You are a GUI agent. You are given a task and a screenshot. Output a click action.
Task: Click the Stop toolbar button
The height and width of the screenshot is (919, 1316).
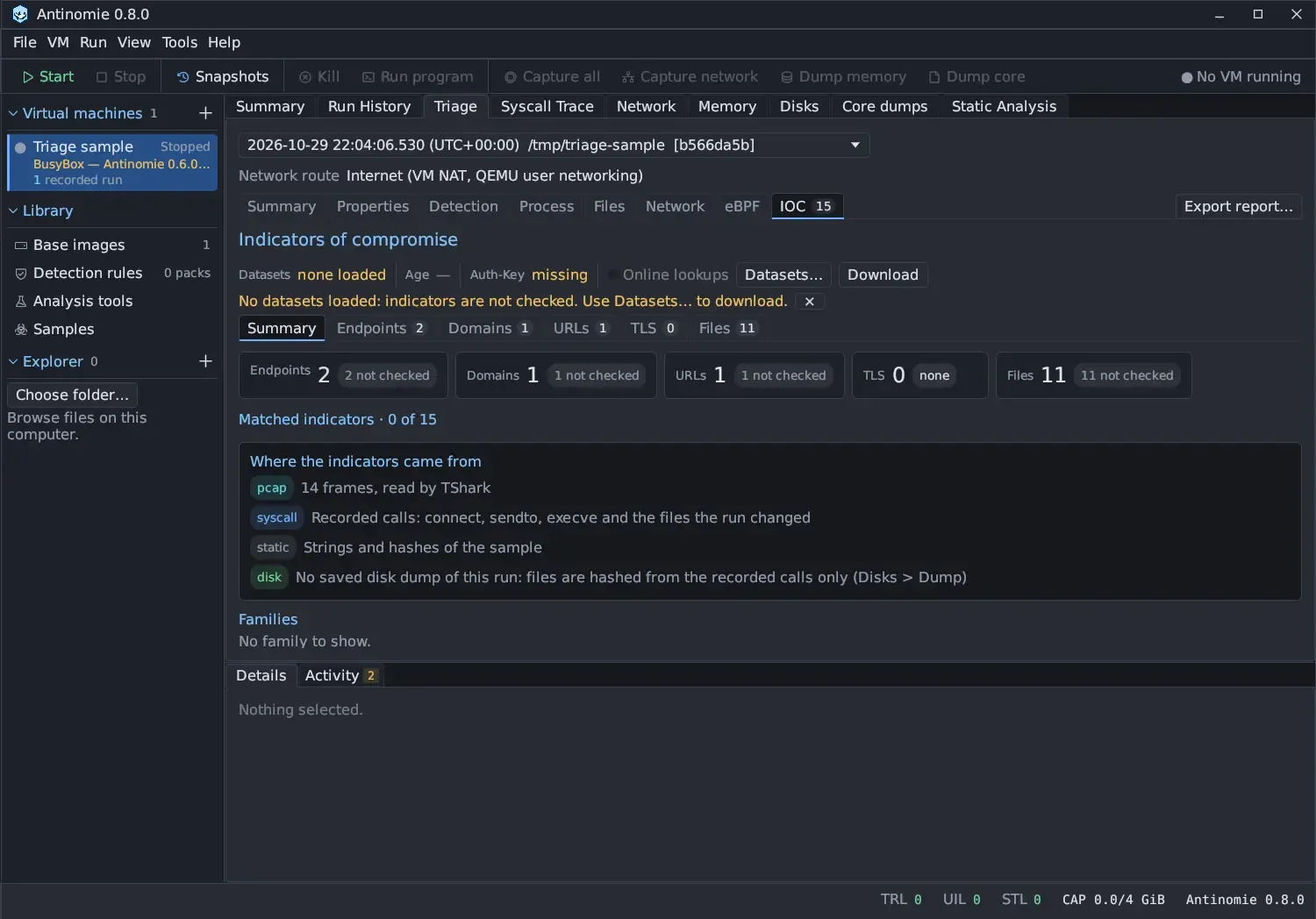click(121, 77)
